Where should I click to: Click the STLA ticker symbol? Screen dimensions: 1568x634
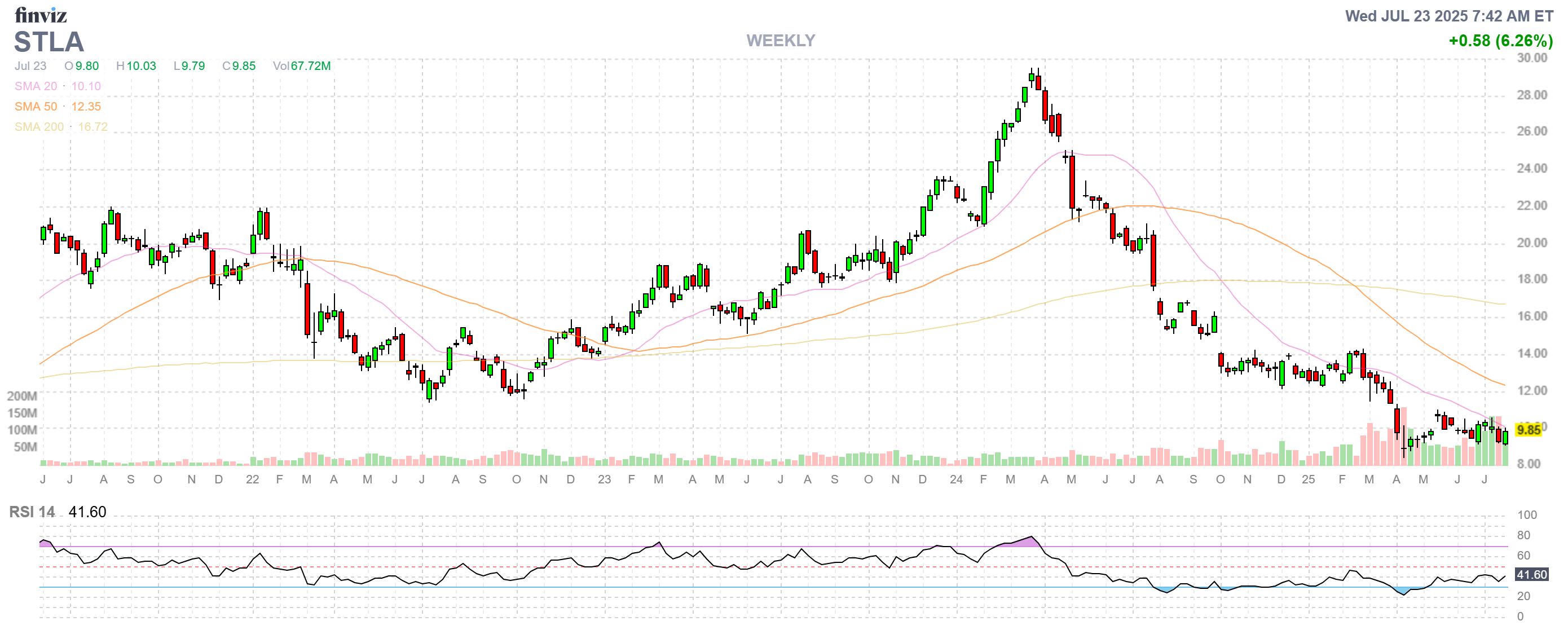click(49, 42)
